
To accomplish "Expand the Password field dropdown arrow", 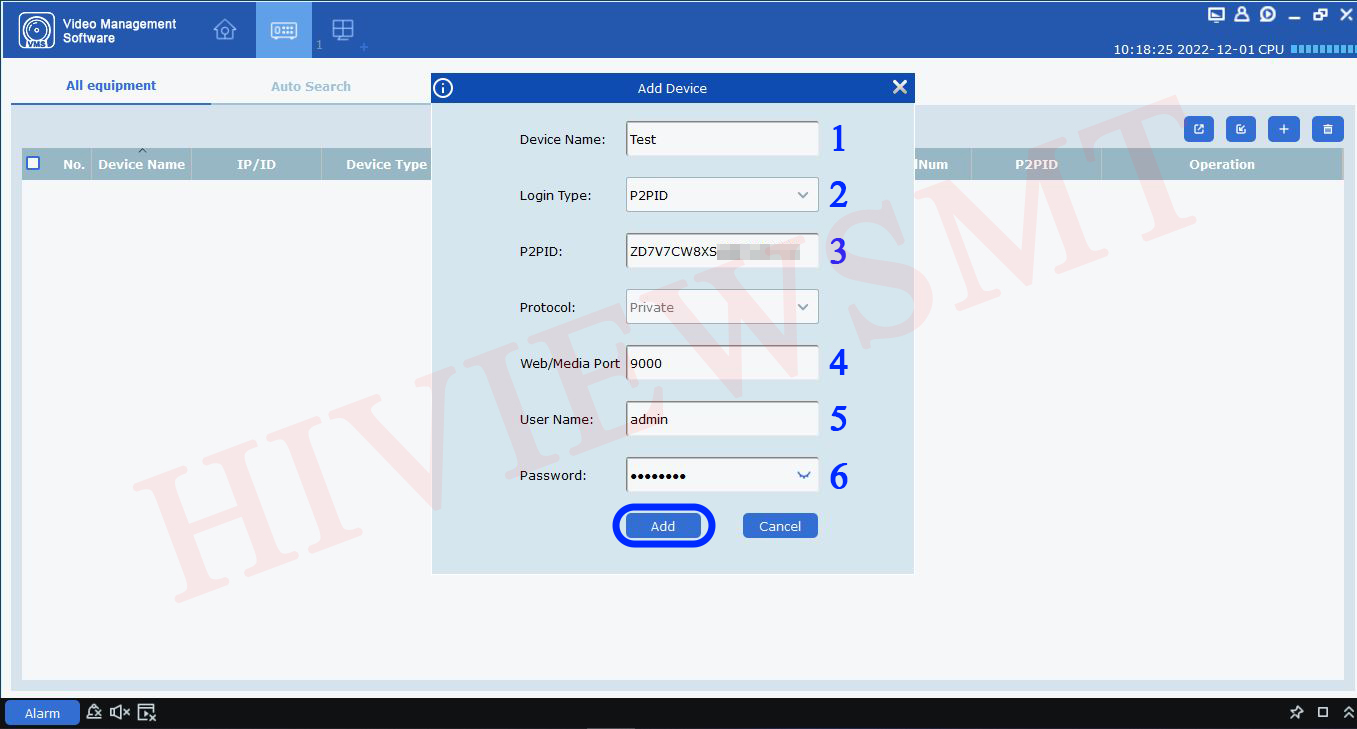I will point(803,475).
